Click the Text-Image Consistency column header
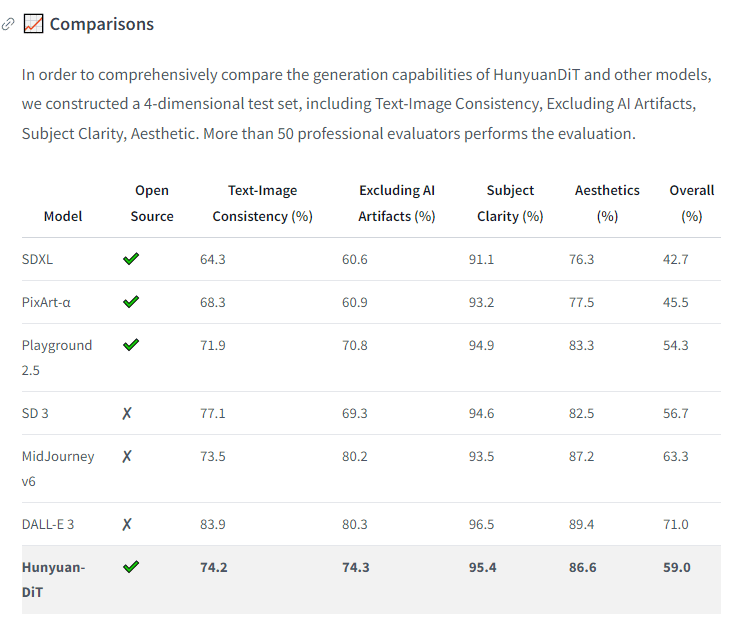Screen dimensions: 749x621 point(262,203)
